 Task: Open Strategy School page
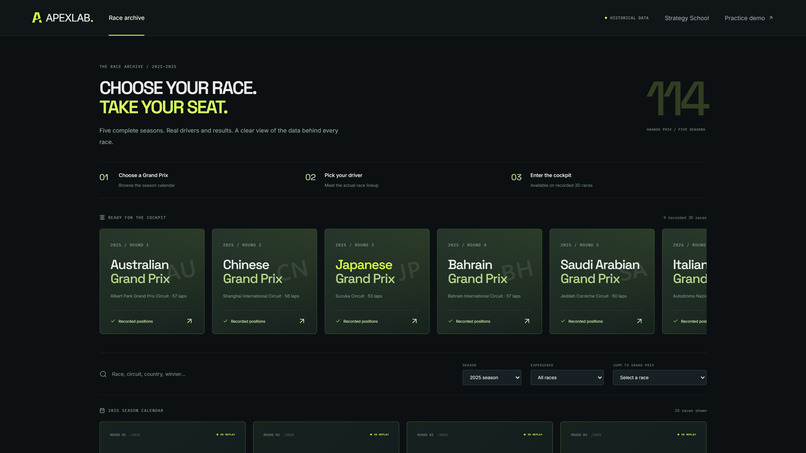(x=686, y=18)
